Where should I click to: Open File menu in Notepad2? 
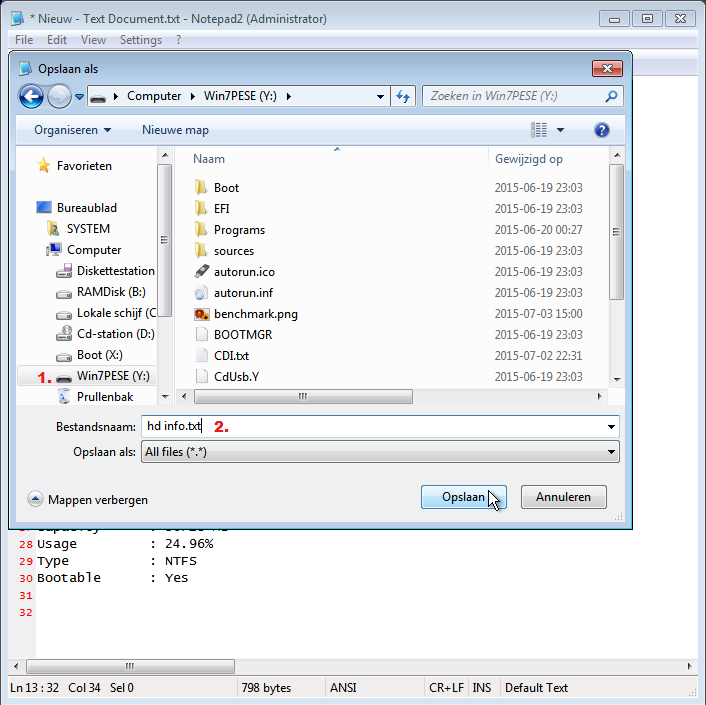point(24,40)
